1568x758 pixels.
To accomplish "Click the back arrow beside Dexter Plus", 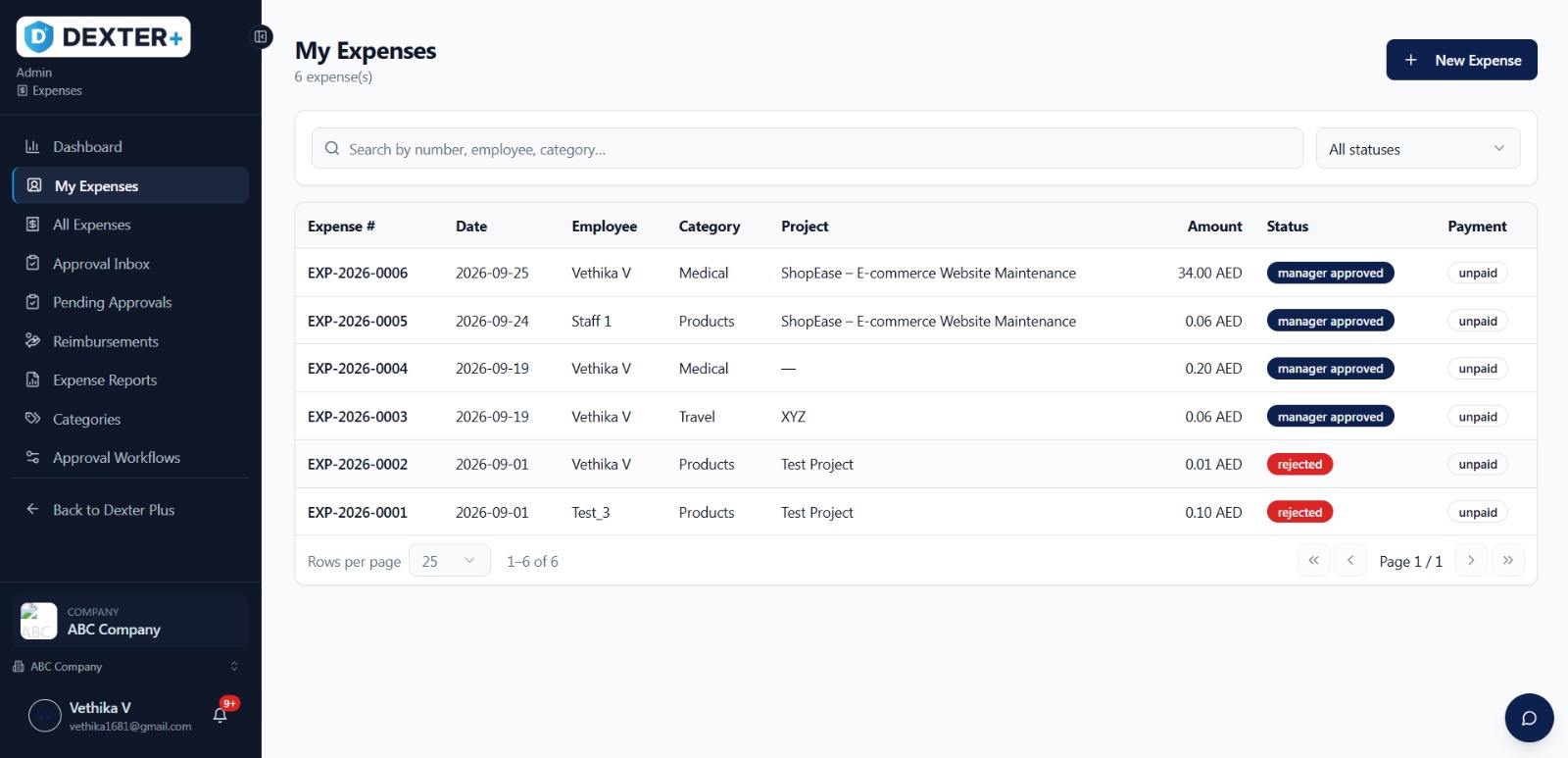I will pyautogui.click(x=32, y=509).
